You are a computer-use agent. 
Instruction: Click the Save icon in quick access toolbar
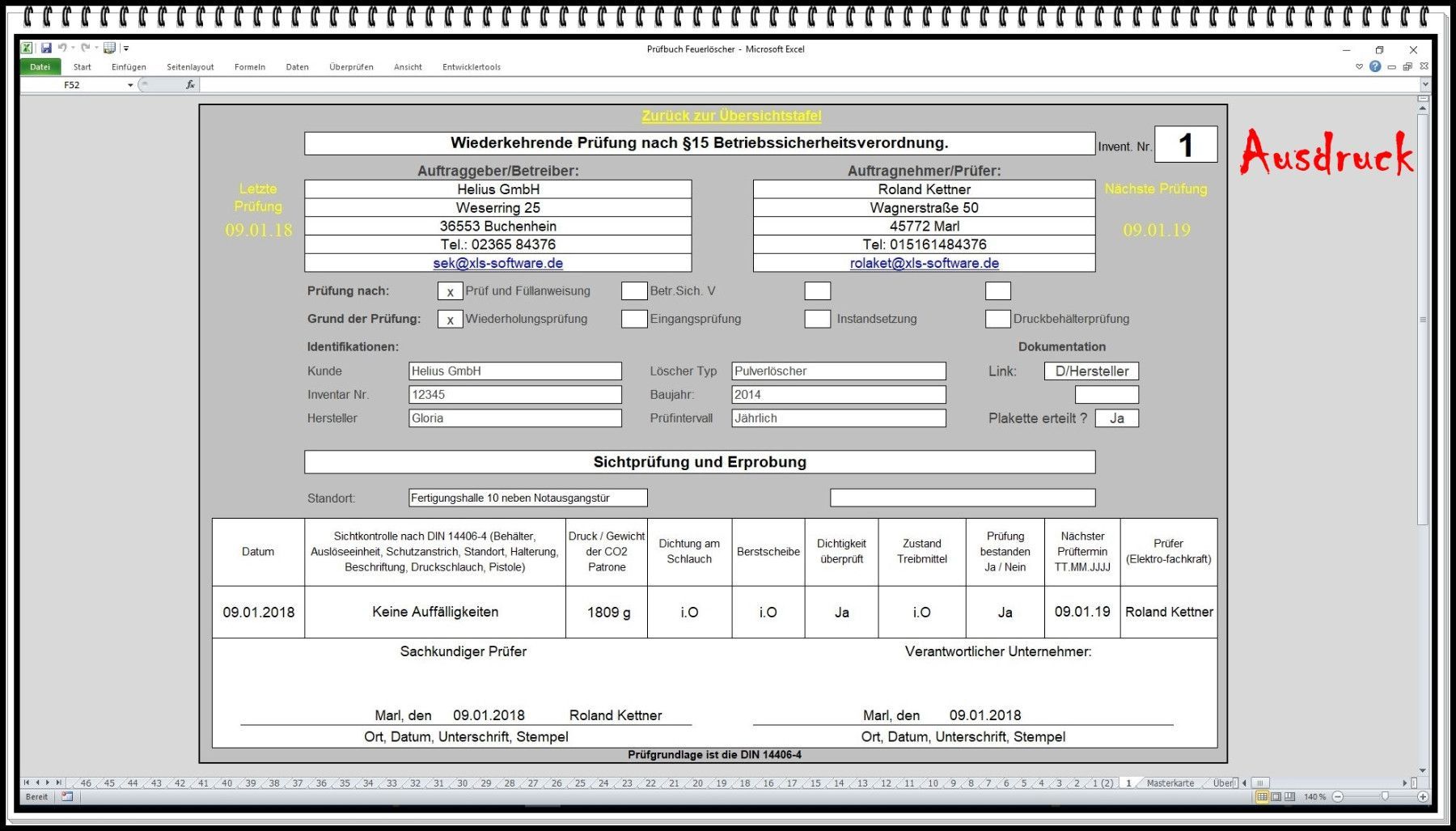pyautogui.click(x=46, y=49)
